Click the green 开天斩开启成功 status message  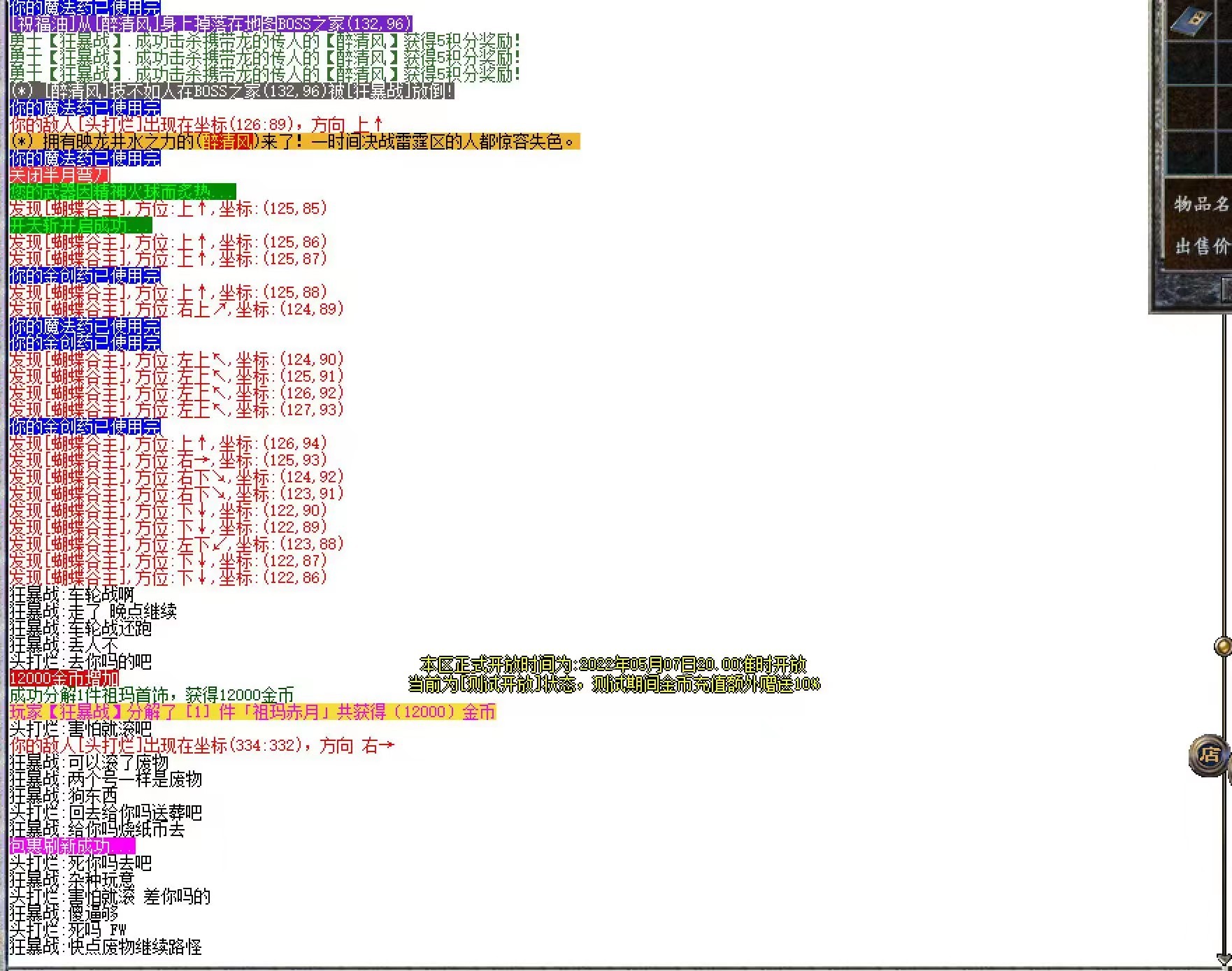(80, 225)
